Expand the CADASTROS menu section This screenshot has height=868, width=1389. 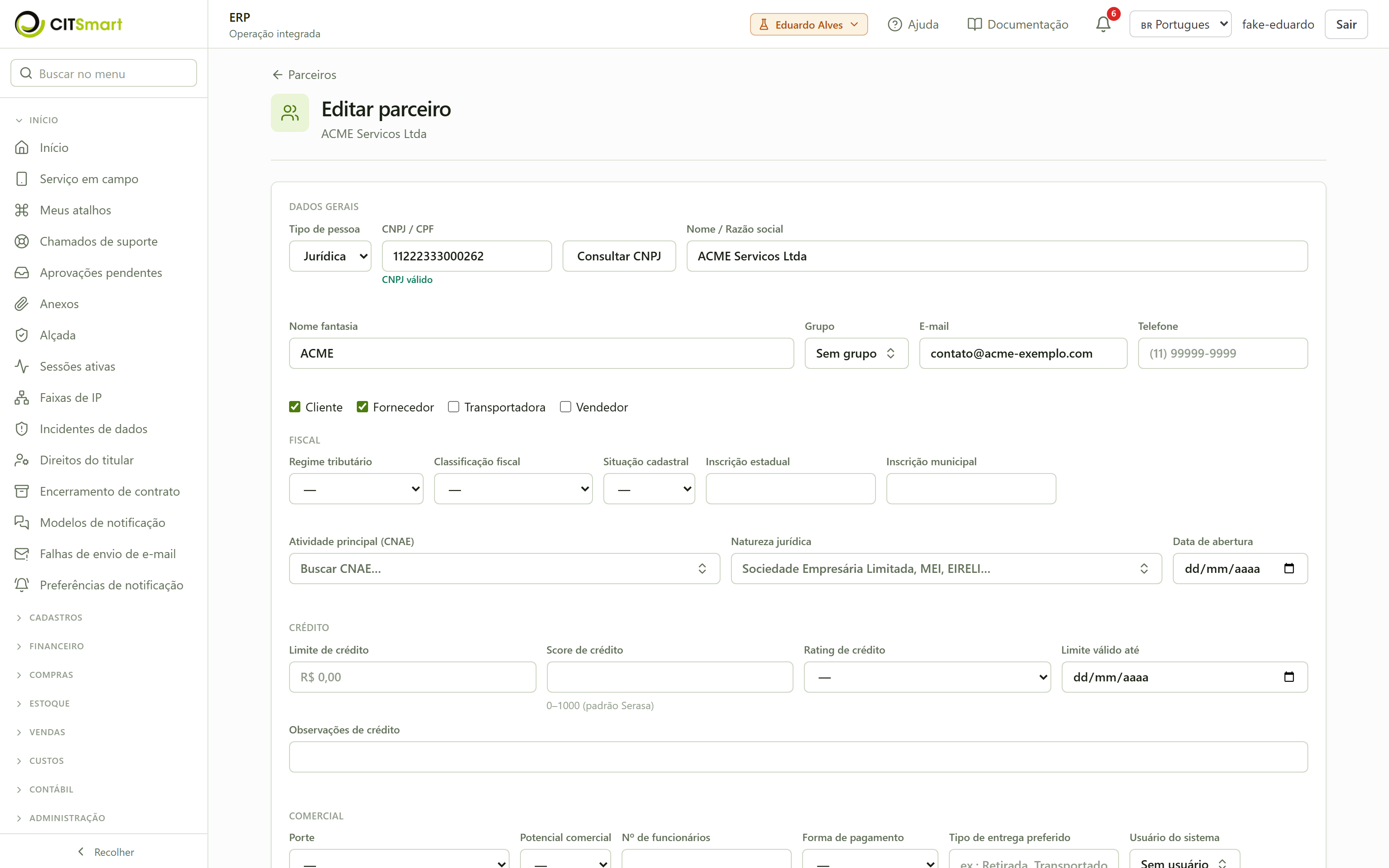pos(56,618)
